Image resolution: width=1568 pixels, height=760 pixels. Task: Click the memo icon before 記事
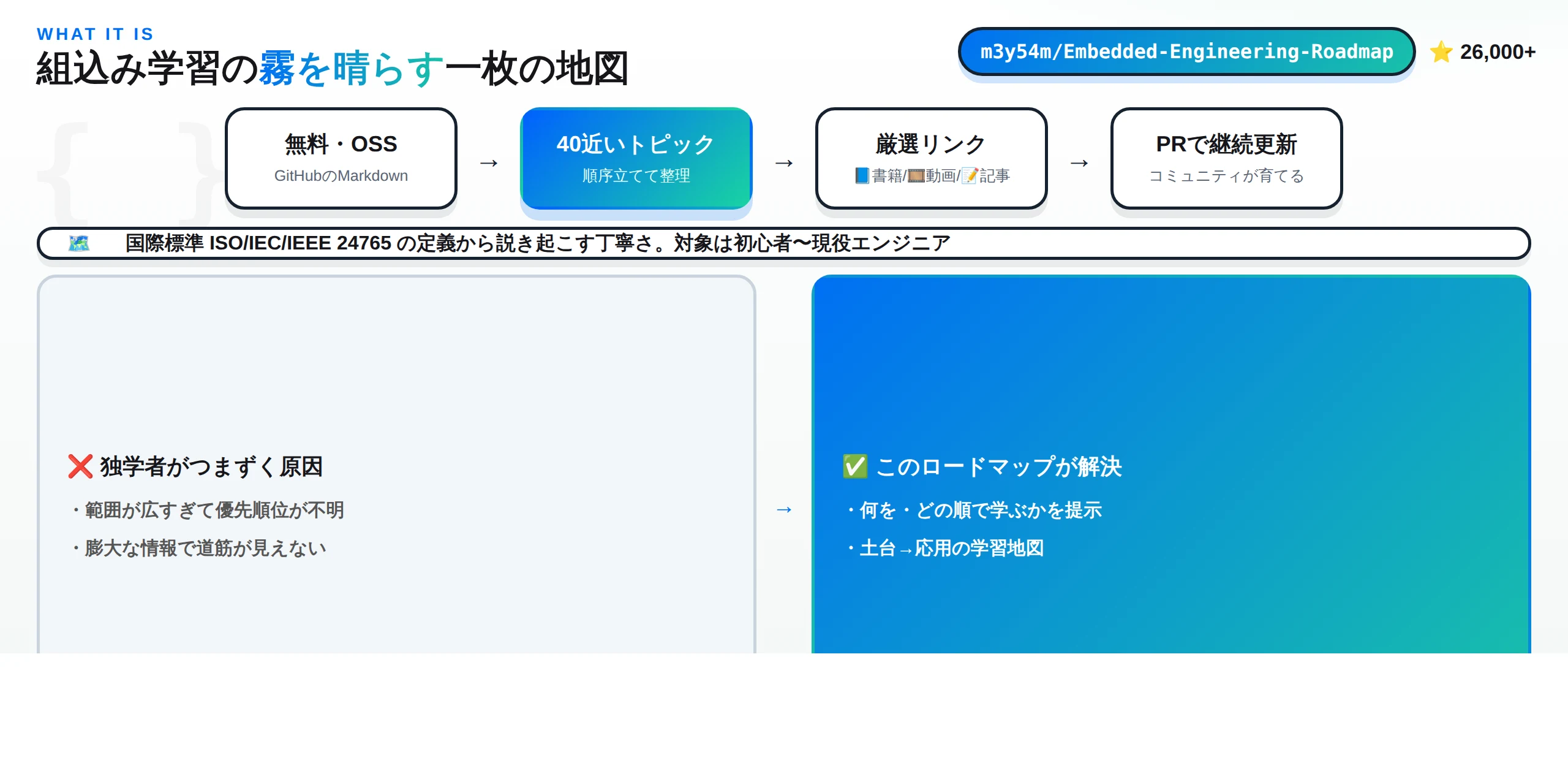click(x=970, y=176)
